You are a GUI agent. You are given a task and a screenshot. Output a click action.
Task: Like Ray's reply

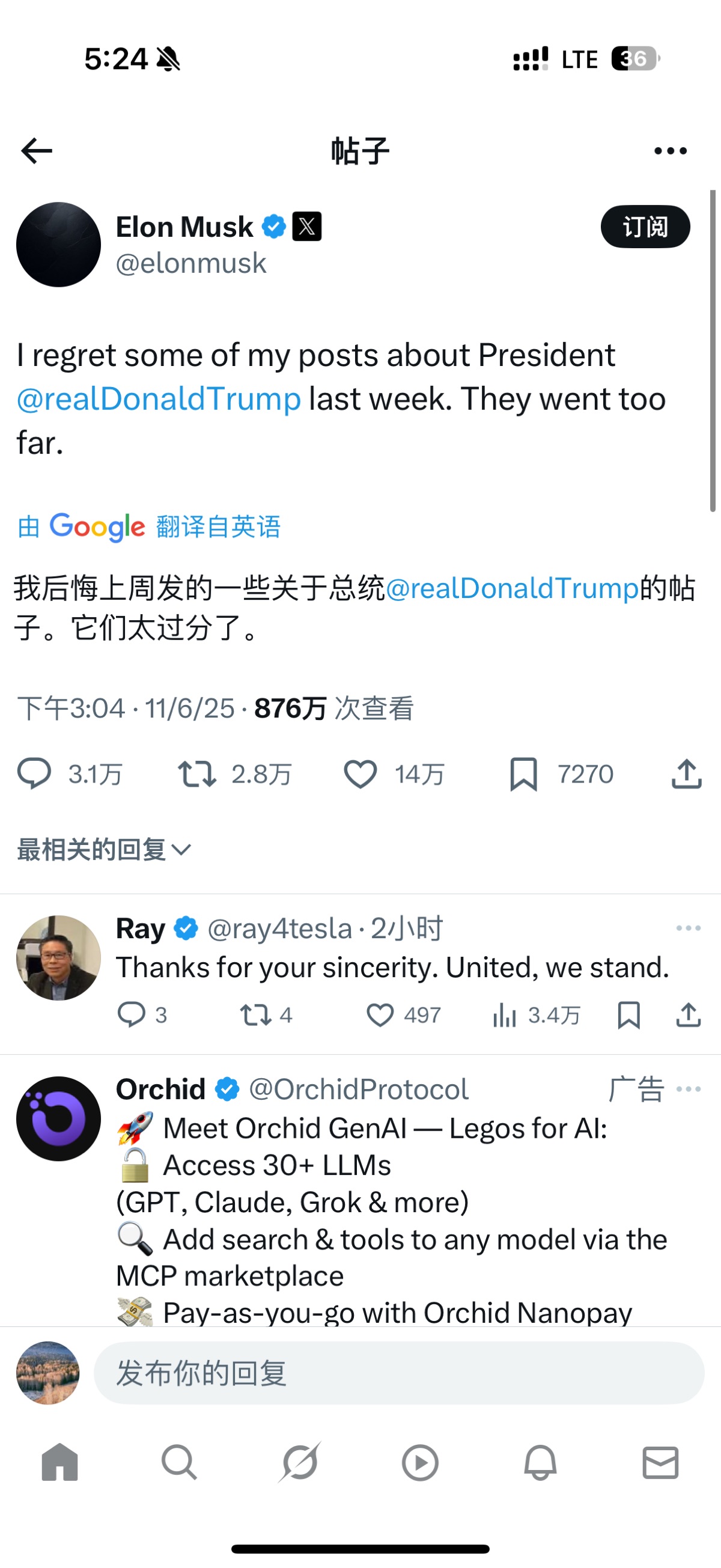[x=380, y=1015]
